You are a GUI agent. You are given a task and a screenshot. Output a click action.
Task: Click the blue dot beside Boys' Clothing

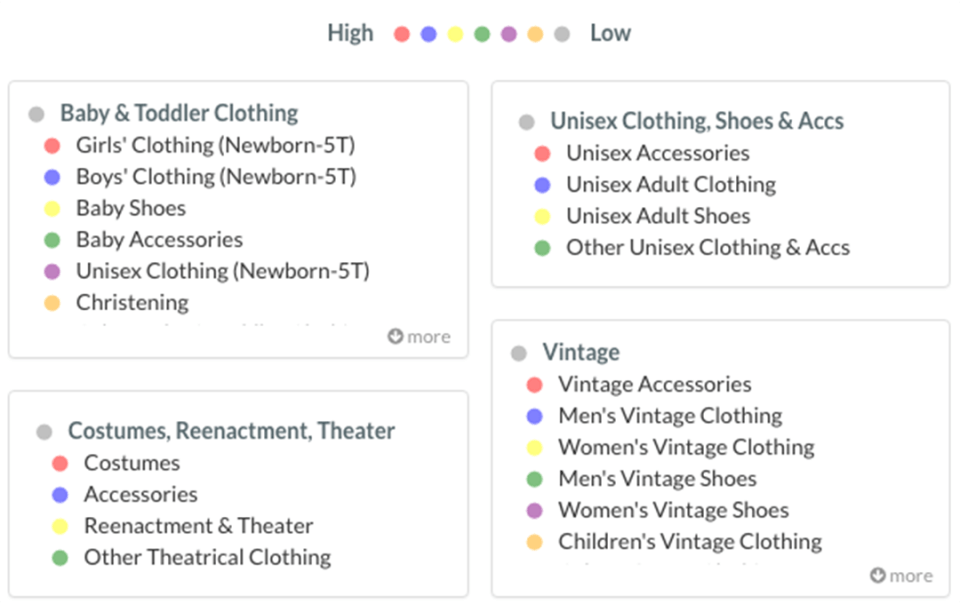52,177
